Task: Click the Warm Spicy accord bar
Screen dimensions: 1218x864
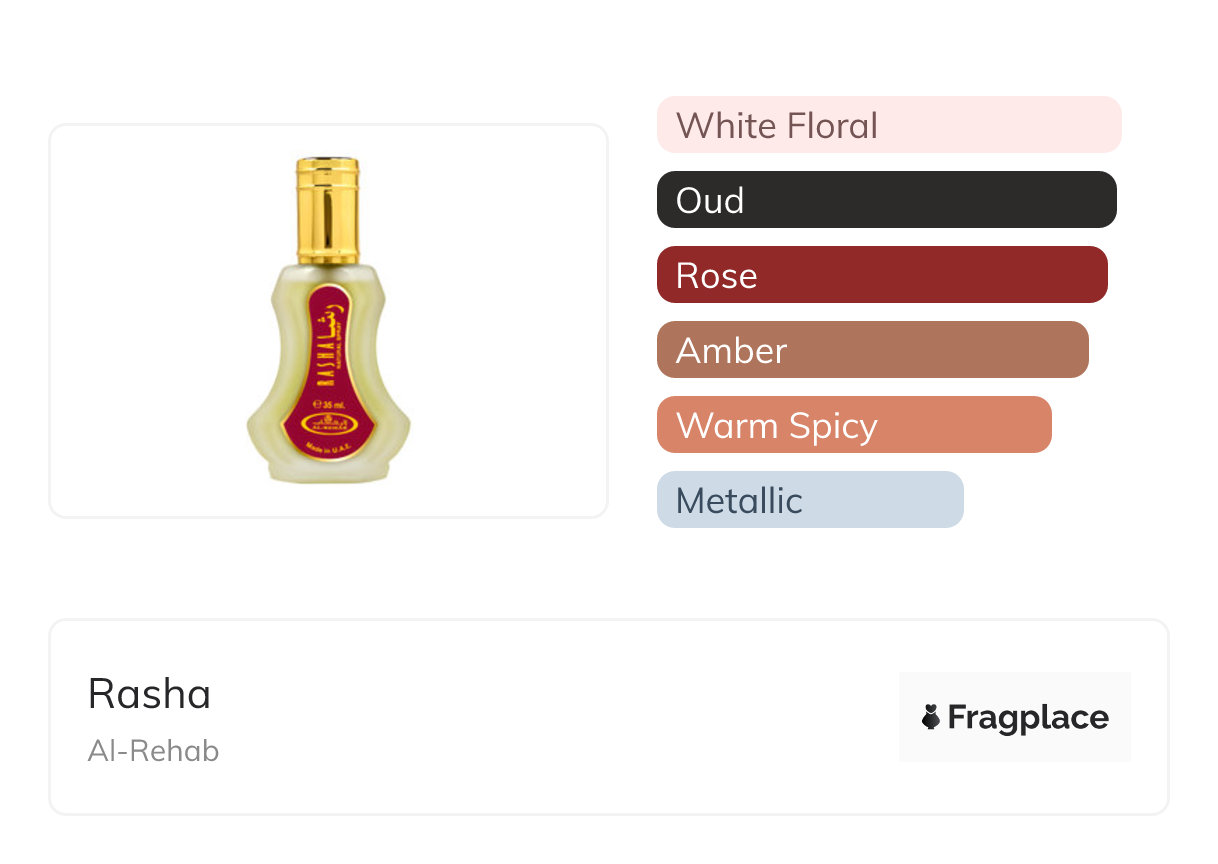Action: (x=853, y=425)
